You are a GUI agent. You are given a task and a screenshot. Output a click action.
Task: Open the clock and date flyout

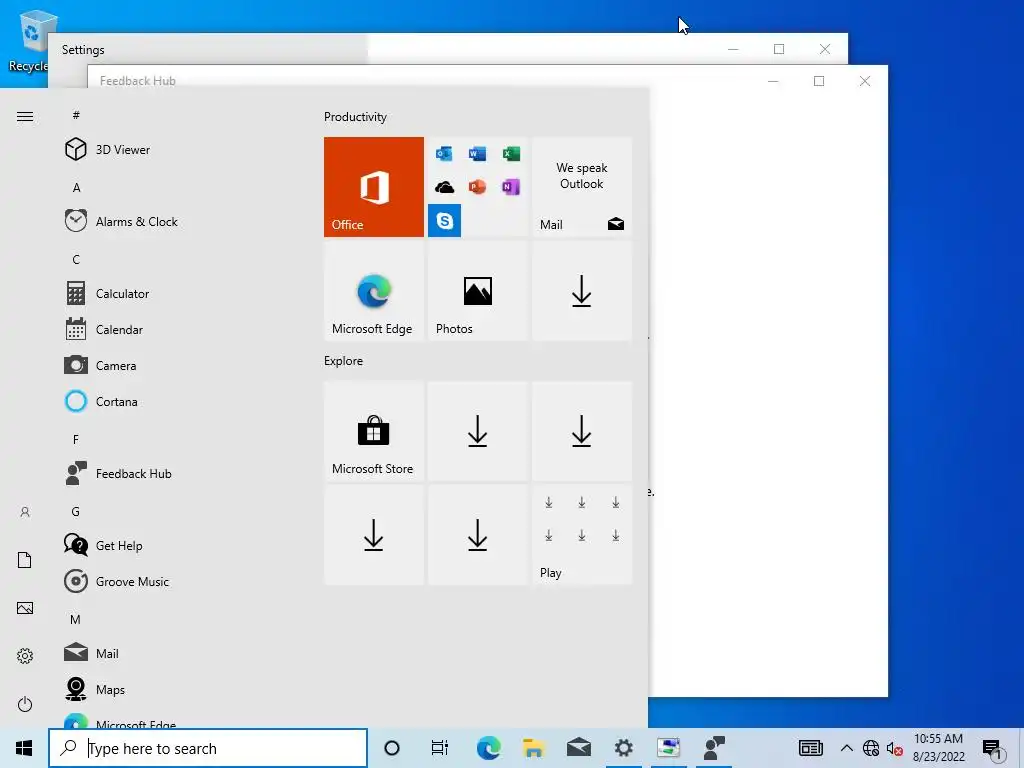click(938, 748)
